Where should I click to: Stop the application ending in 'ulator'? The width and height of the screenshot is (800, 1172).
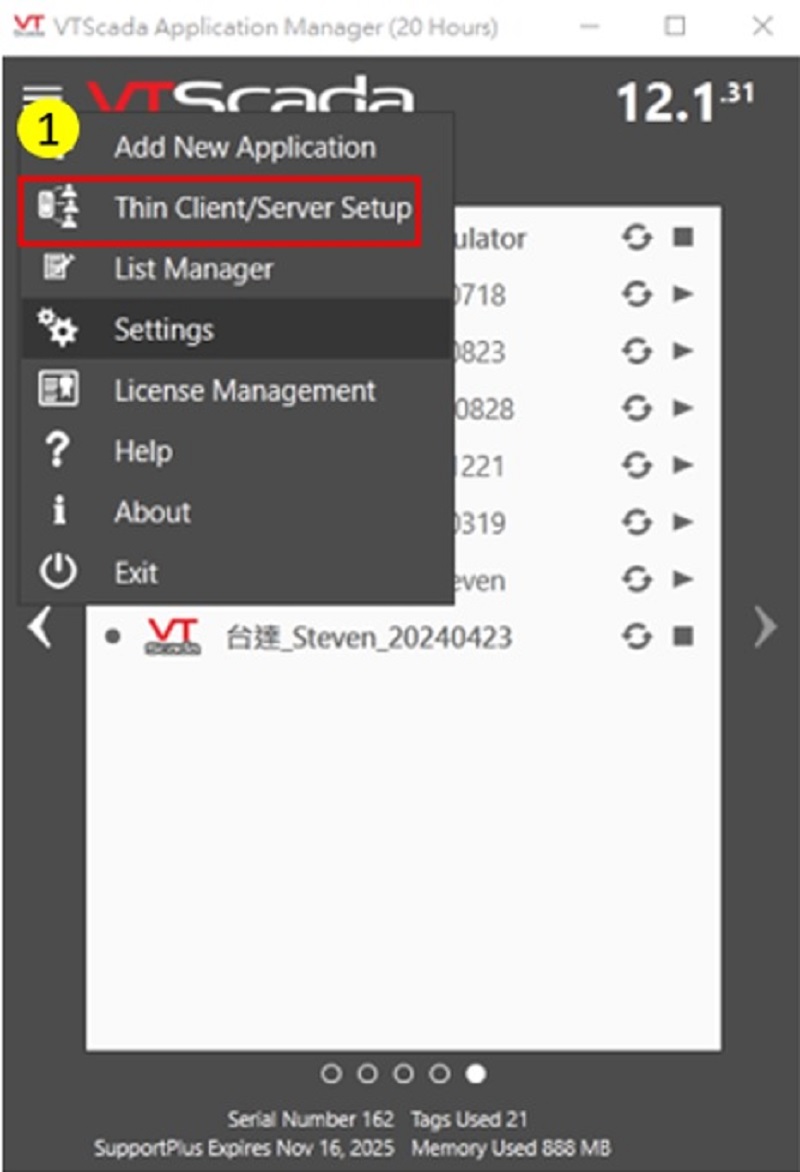683,237
